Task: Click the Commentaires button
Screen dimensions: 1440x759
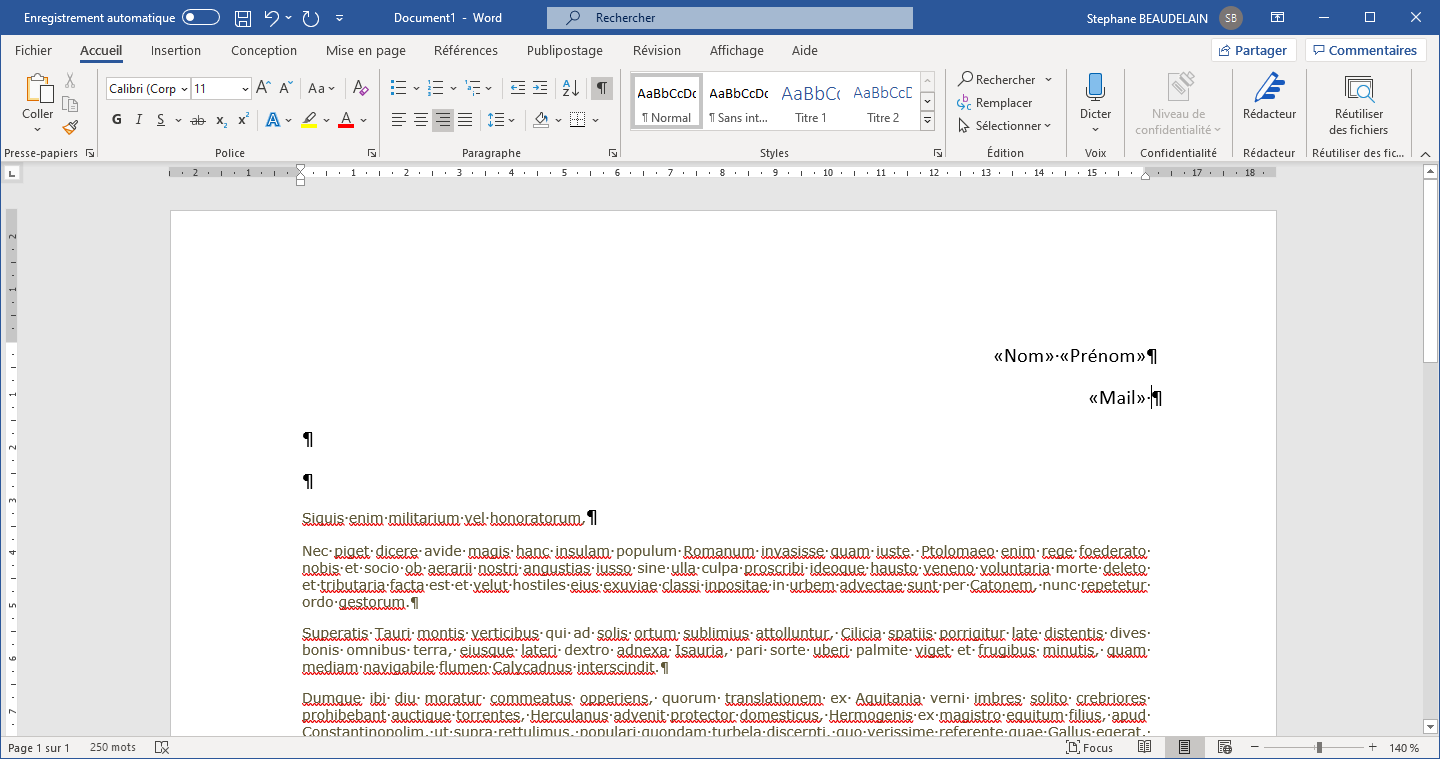Action: (x=1365, y=50)
